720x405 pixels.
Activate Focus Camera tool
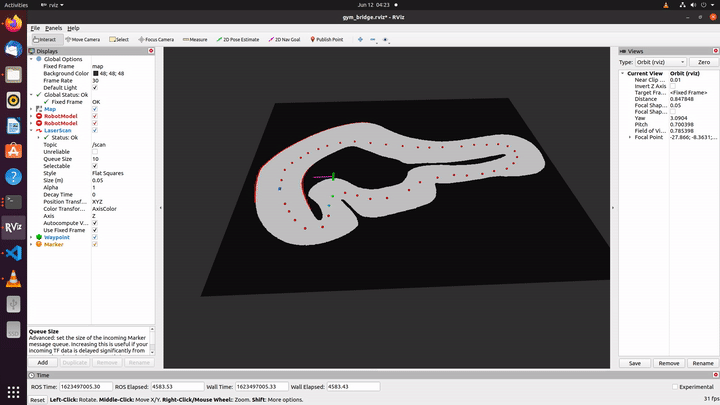(156, 39)
